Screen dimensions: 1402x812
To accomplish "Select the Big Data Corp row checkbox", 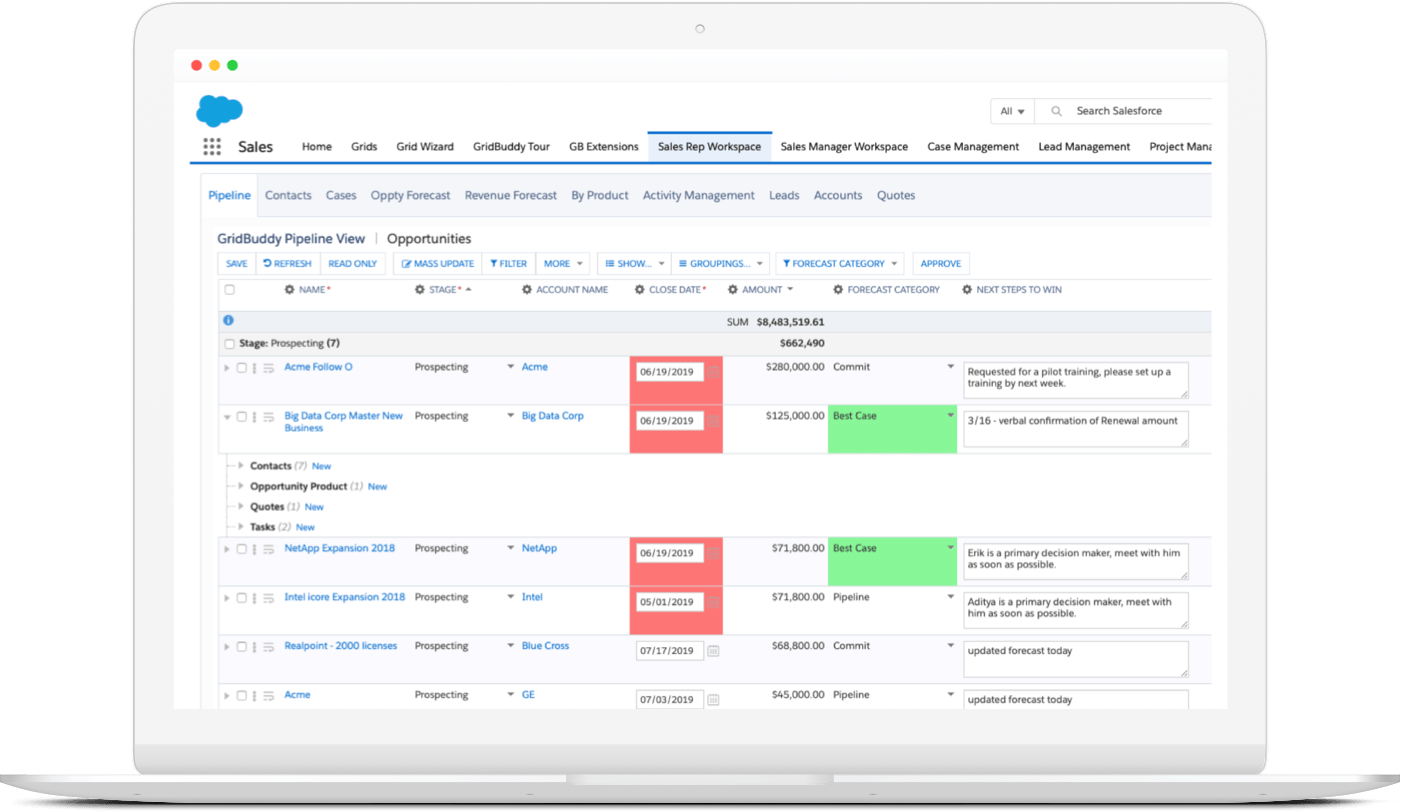I will (241, 417).
